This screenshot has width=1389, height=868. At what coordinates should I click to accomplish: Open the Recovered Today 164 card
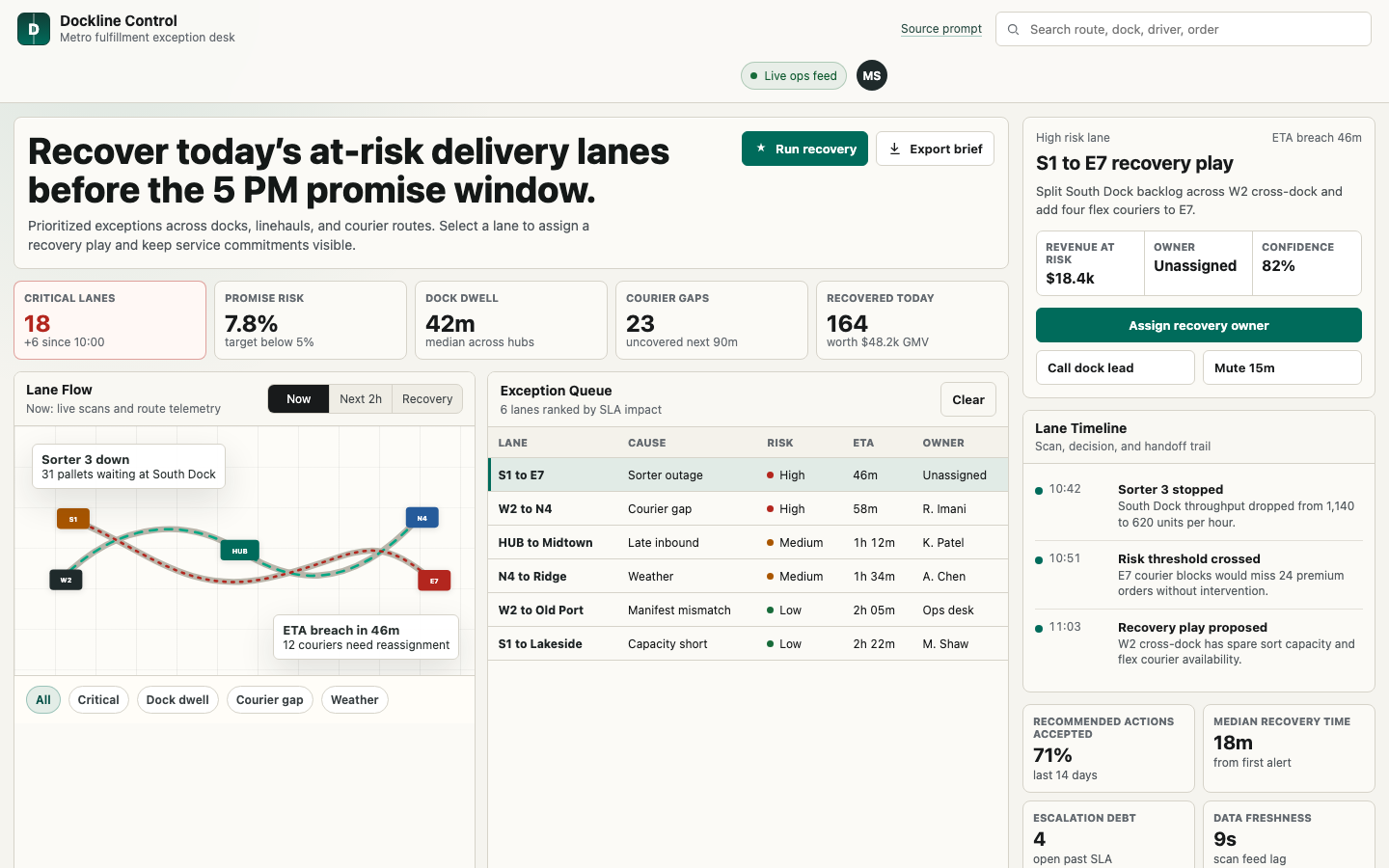click(x=912, y=320)
